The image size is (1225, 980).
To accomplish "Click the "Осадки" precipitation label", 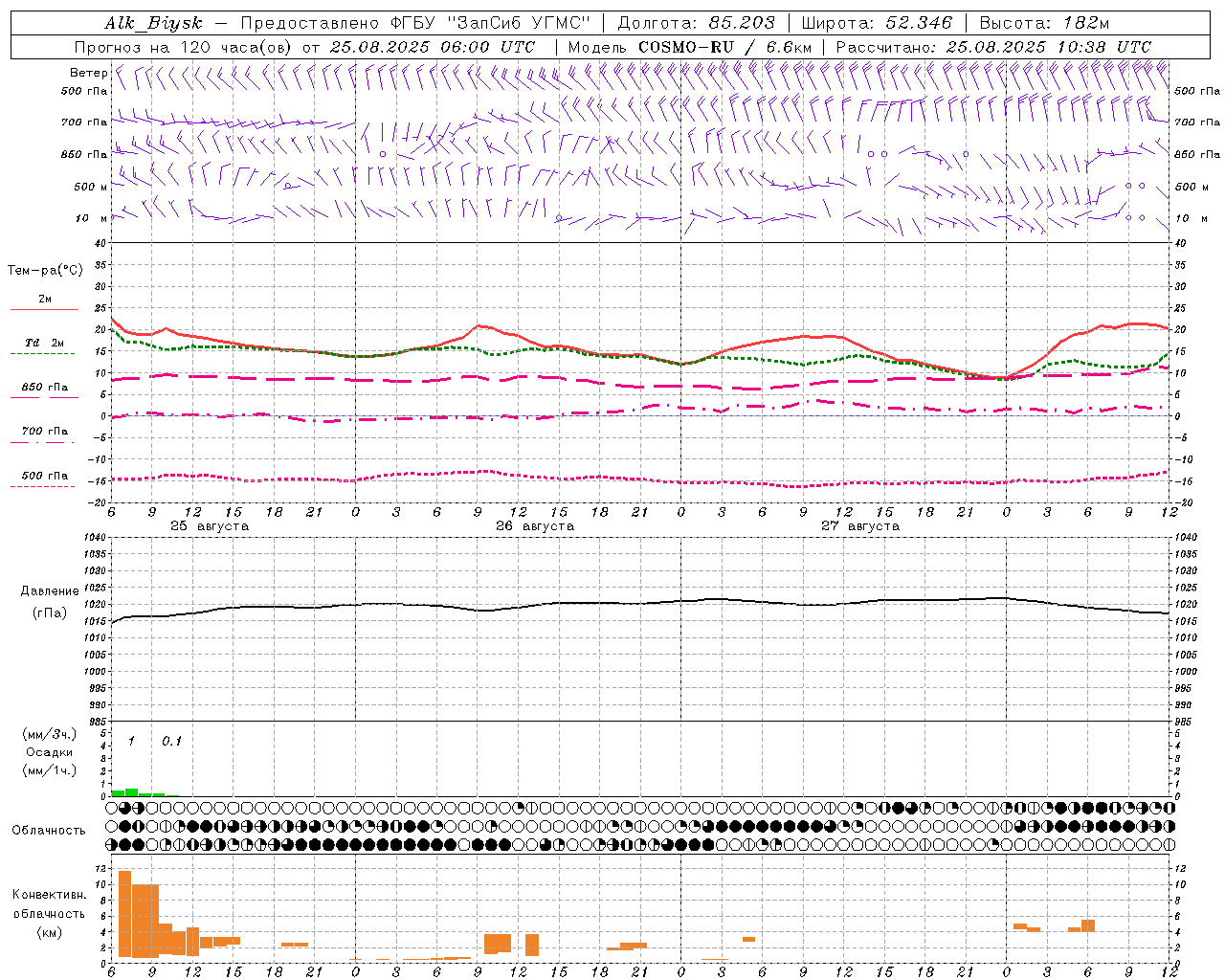I will (x=50, y=752).
